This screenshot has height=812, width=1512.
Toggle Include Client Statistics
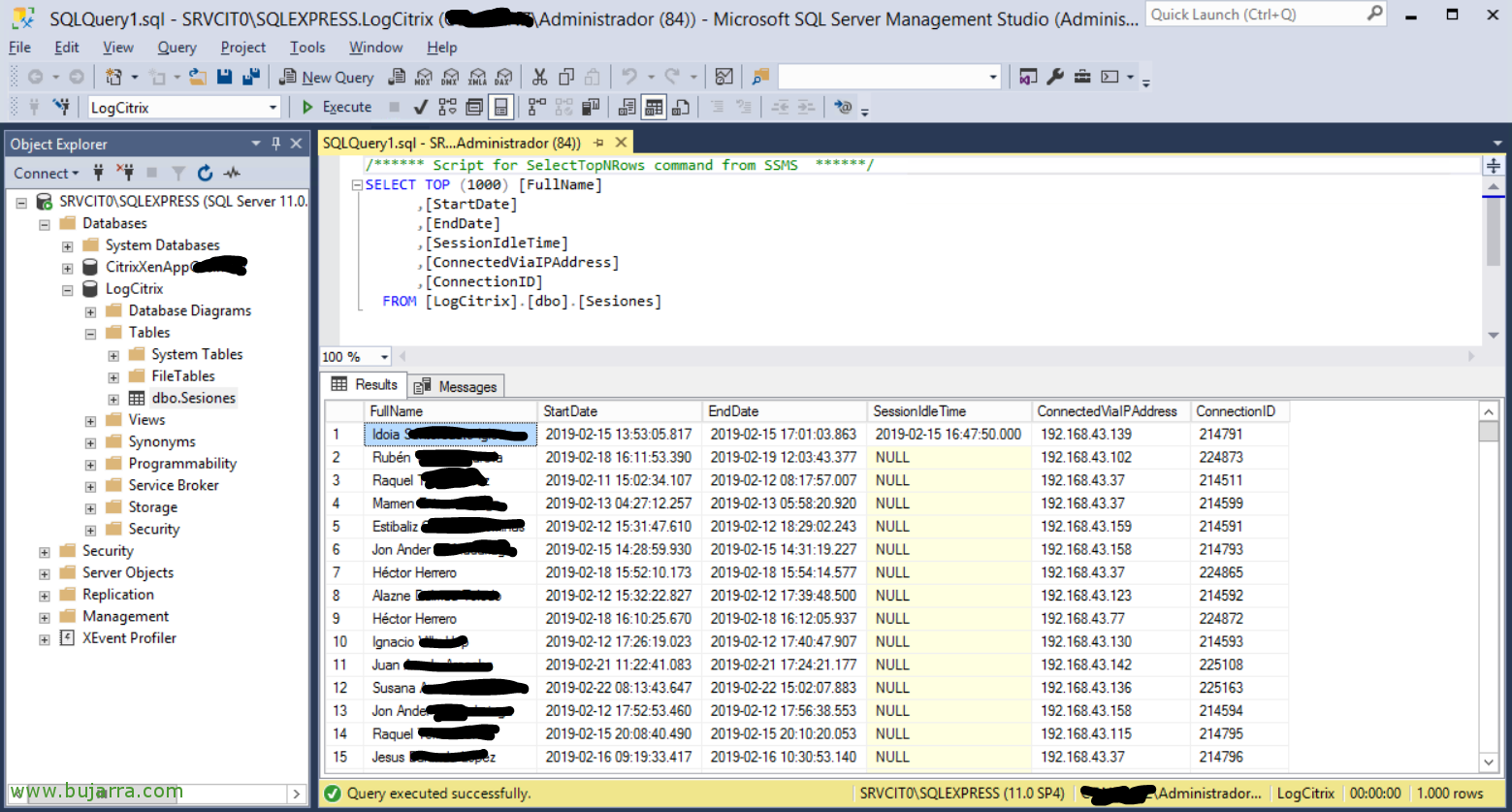590,107
